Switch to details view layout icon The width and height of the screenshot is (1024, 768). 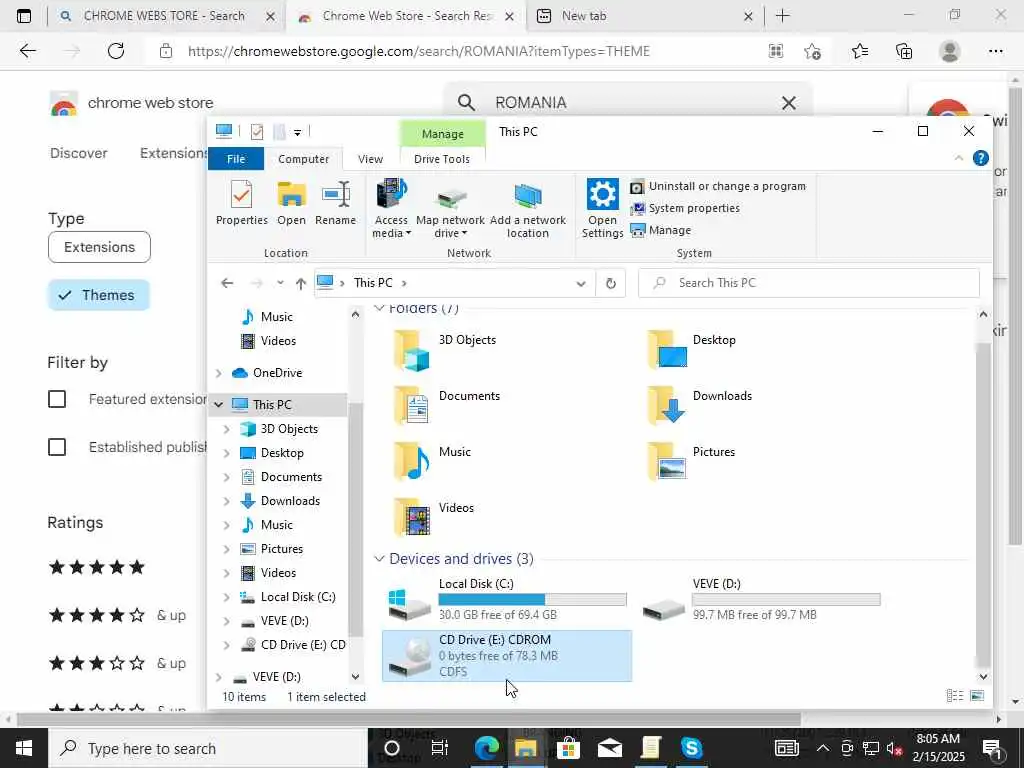955,696
